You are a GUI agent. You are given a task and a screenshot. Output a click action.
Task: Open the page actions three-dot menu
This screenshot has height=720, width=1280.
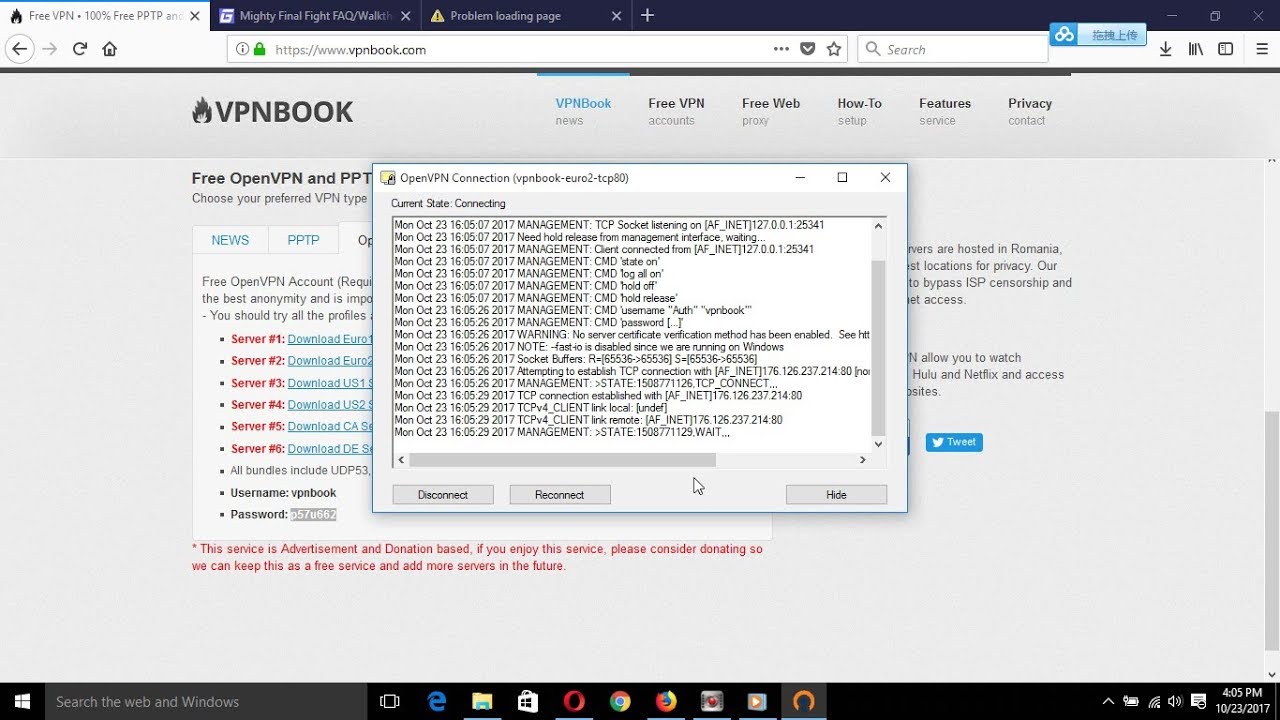[781, 49]
